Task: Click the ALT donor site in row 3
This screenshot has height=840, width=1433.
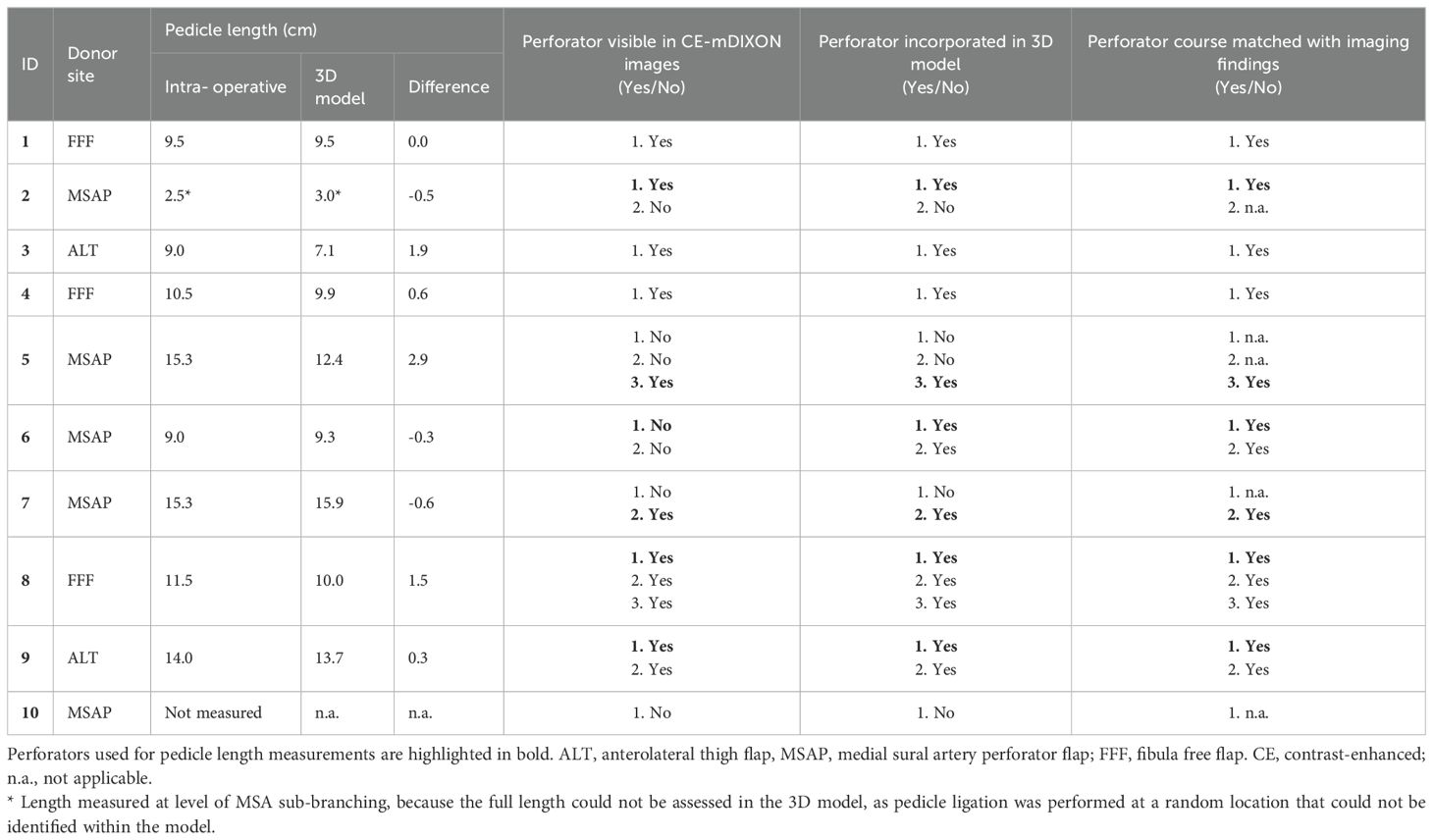Action: tap(82, 251)
